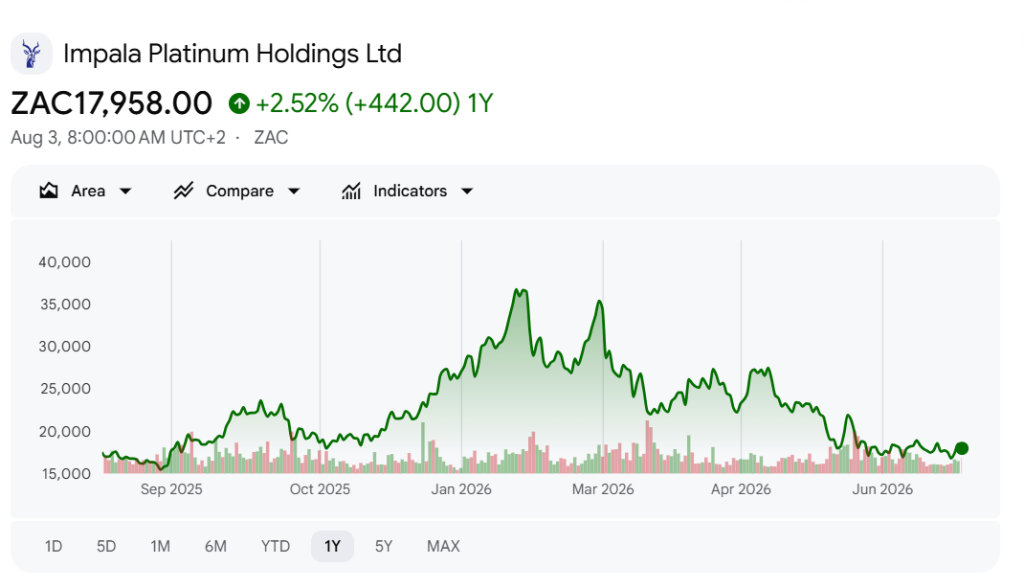Open the Area chart type dropdown arrow

[125, 191]
